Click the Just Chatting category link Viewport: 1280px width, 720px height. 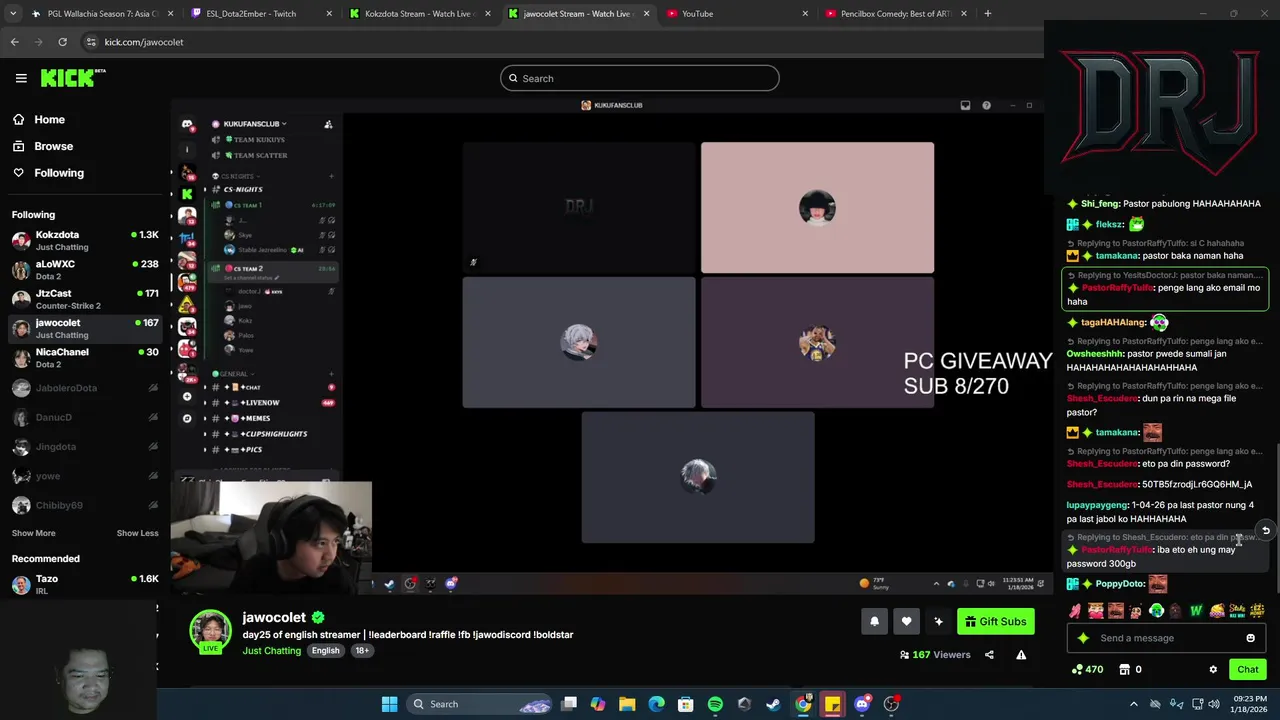pyautogui.click(x=271, y=650)
